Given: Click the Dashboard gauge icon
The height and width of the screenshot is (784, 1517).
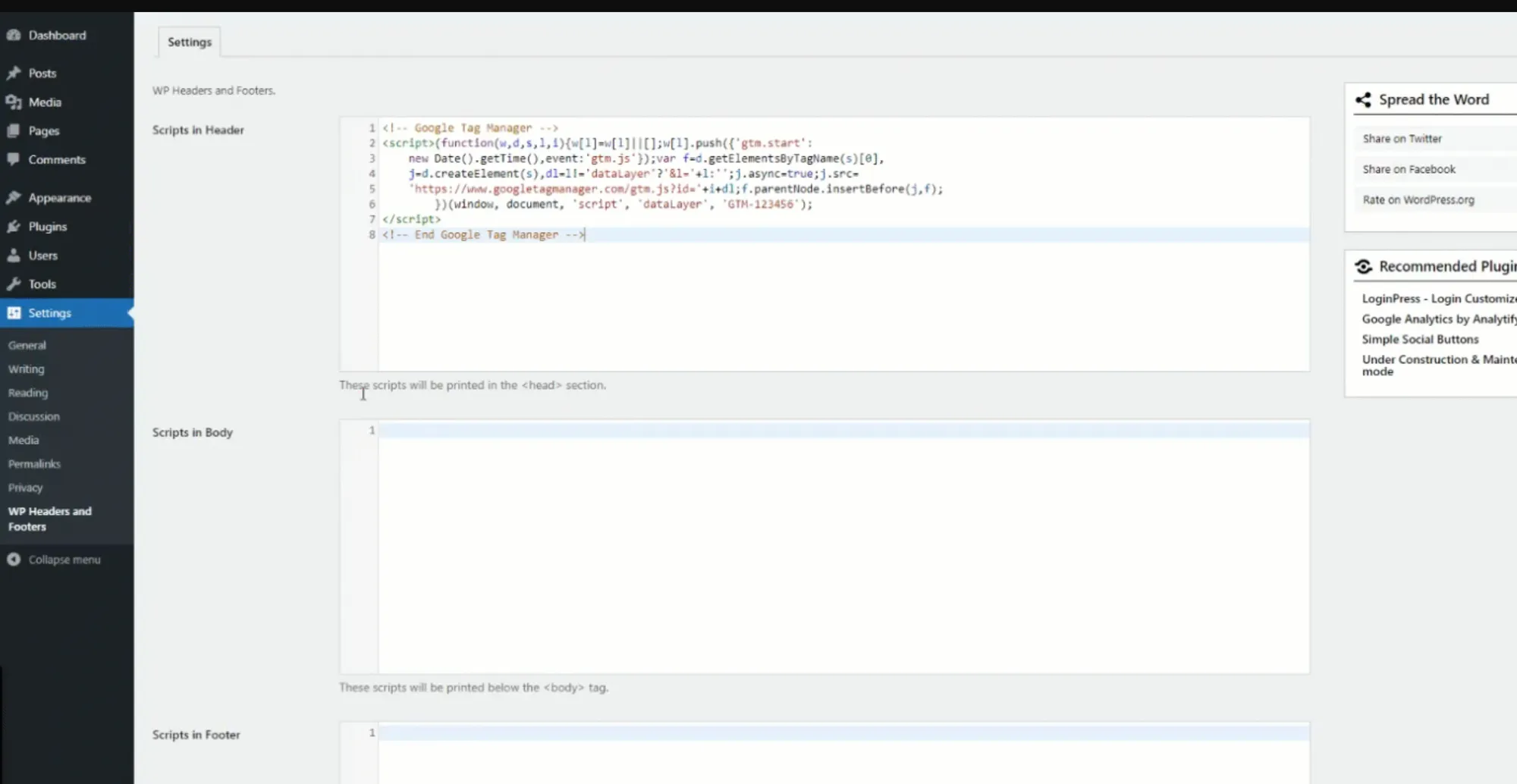Looking at the screenshot, I should coord(14,36).
